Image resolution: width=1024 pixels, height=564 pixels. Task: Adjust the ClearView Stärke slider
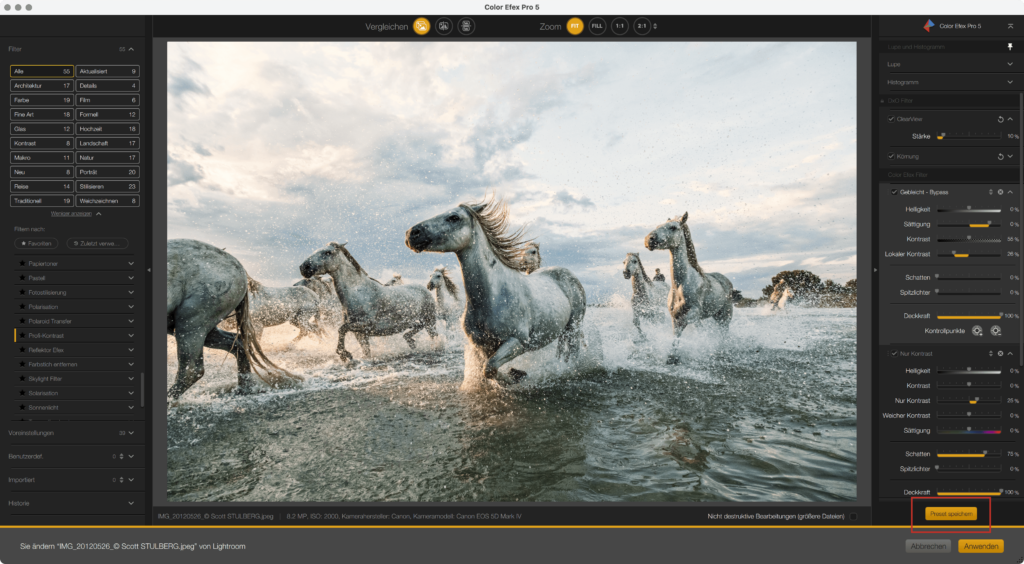point(969,136)
